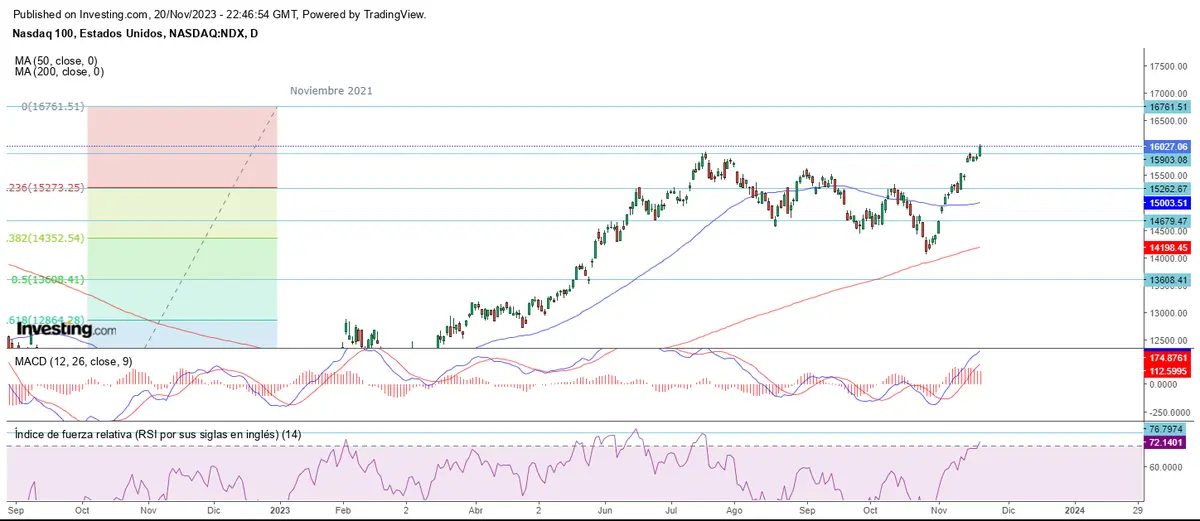
Task: Click the blue 16027.06 current price tag
Action: pos(1168,146)
